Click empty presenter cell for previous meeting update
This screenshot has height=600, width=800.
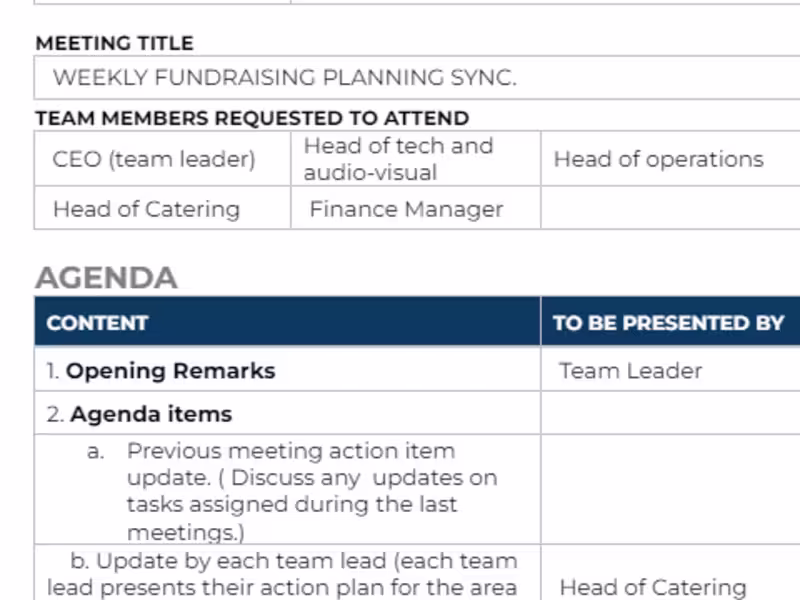coord(670,490)
